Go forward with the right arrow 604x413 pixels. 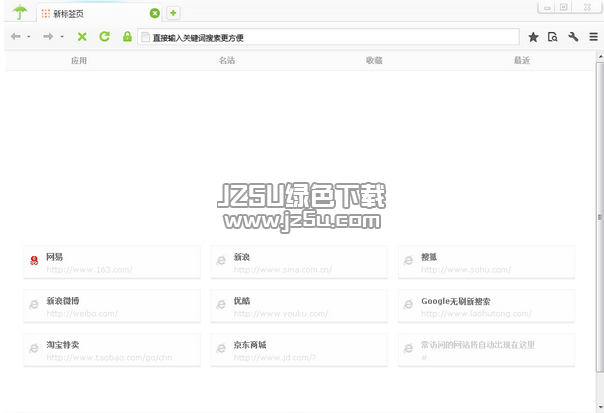pos(48,37)
